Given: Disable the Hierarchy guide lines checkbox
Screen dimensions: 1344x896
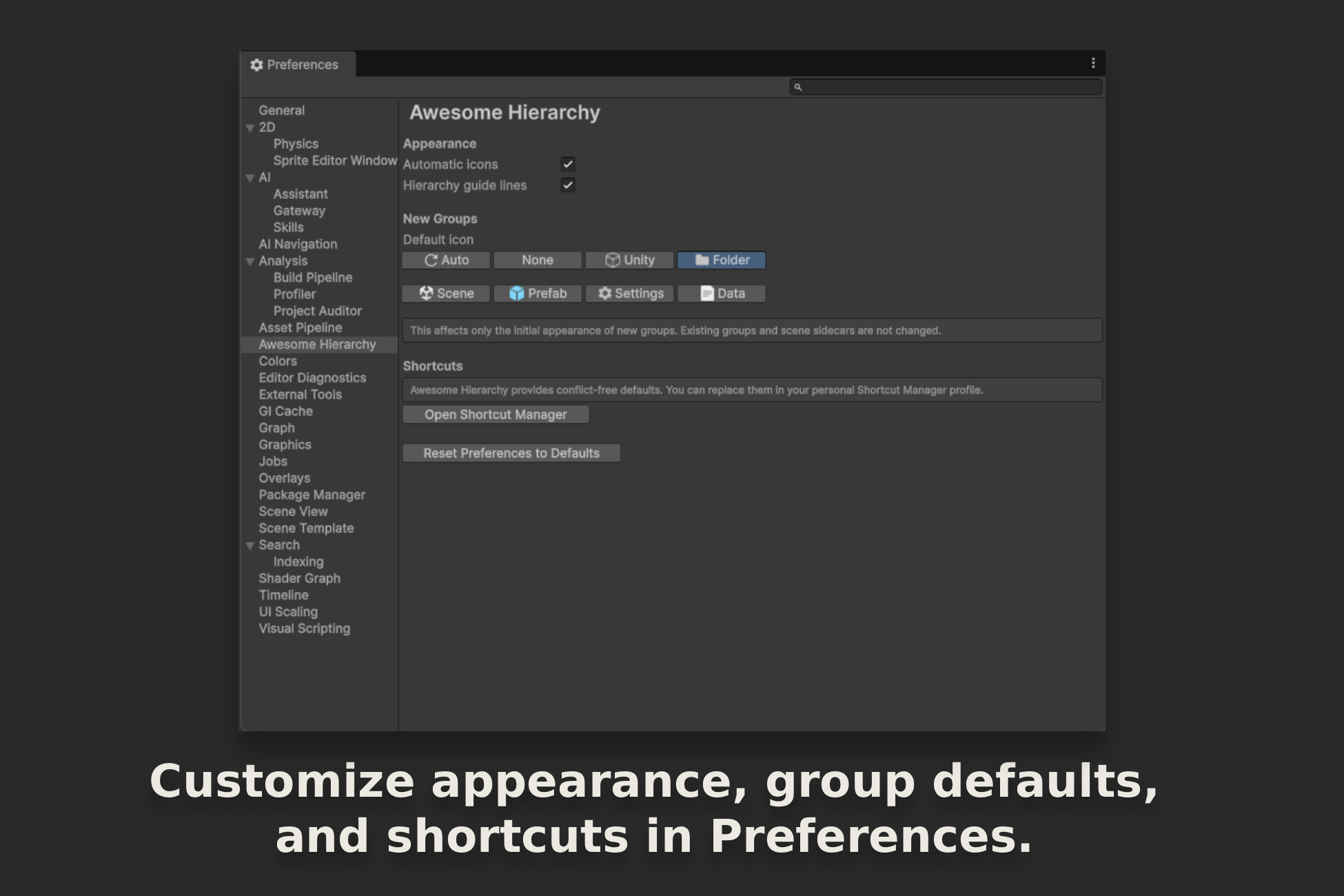Looking at the screenshot, I should point(568,185).
